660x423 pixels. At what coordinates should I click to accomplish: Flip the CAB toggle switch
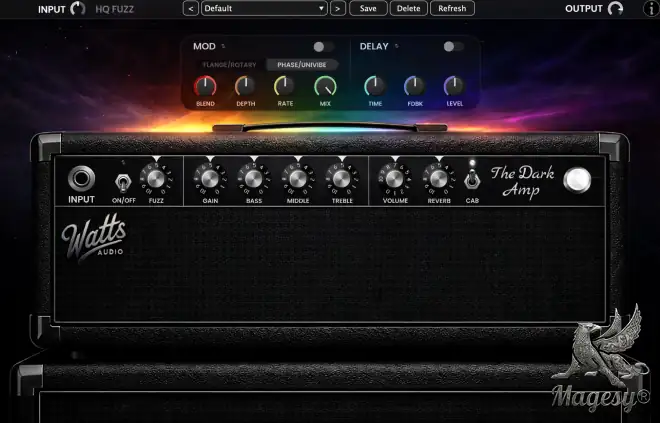[472, 180]
